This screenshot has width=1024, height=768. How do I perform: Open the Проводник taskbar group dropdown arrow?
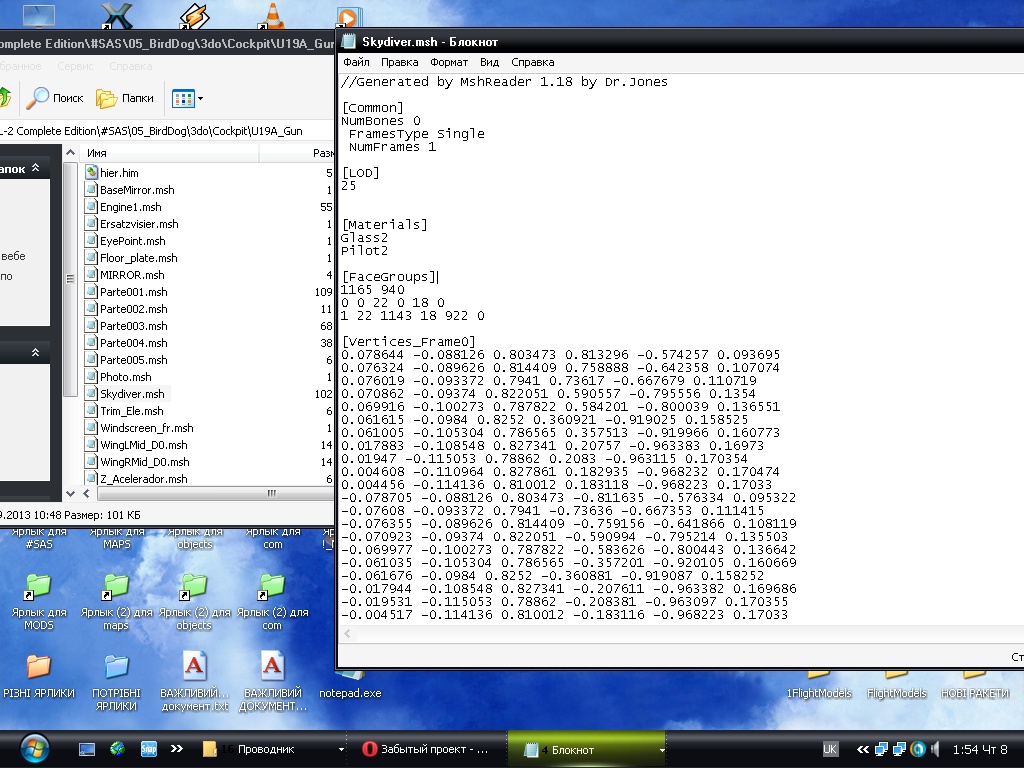click(341, 749)
